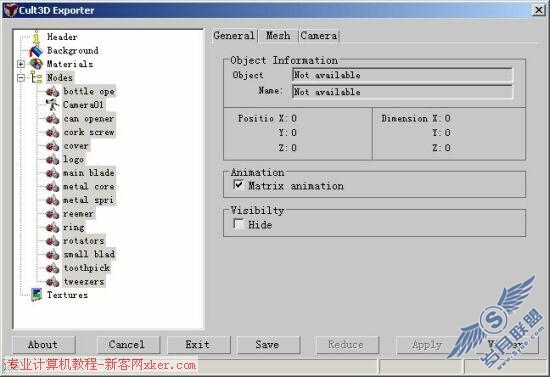Click the rotators node icon
The height and width of the screenshot is (377, 550).
(x=52, y=241)
